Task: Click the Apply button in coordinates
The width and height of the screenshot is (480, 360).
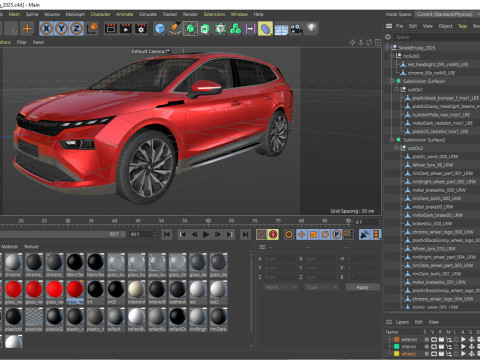Action: click(362, 287)
